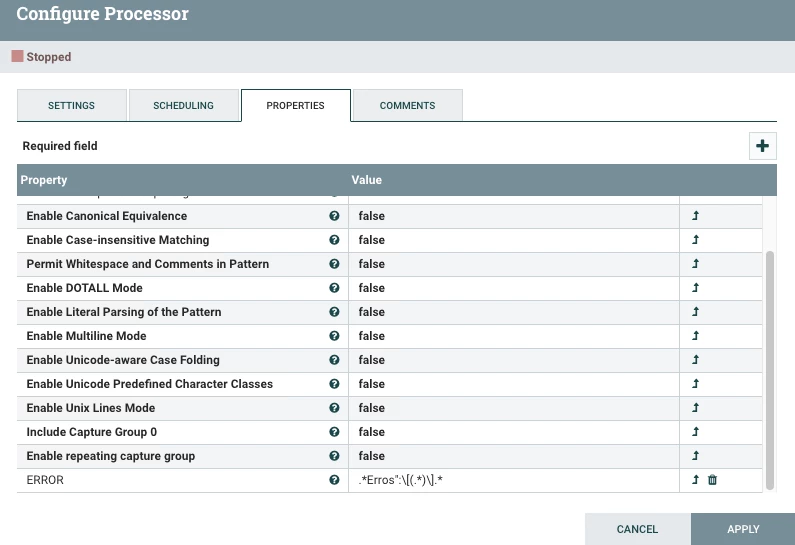Click the Stopped status label

49,57
